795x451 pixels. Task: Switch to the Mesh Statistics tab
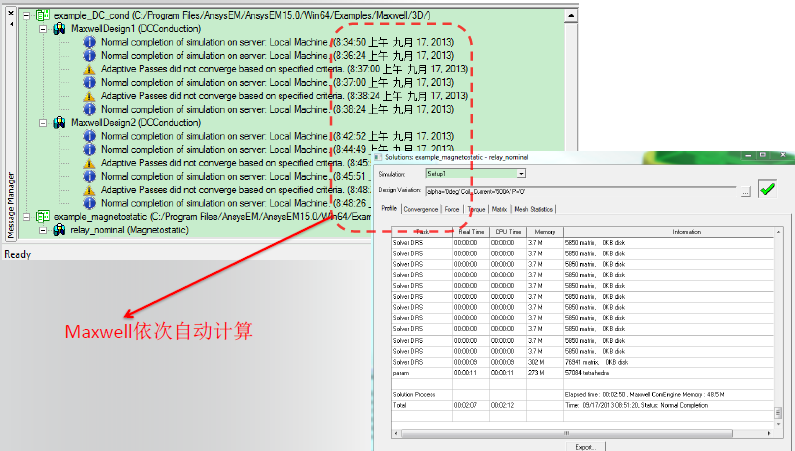(533, 209)
